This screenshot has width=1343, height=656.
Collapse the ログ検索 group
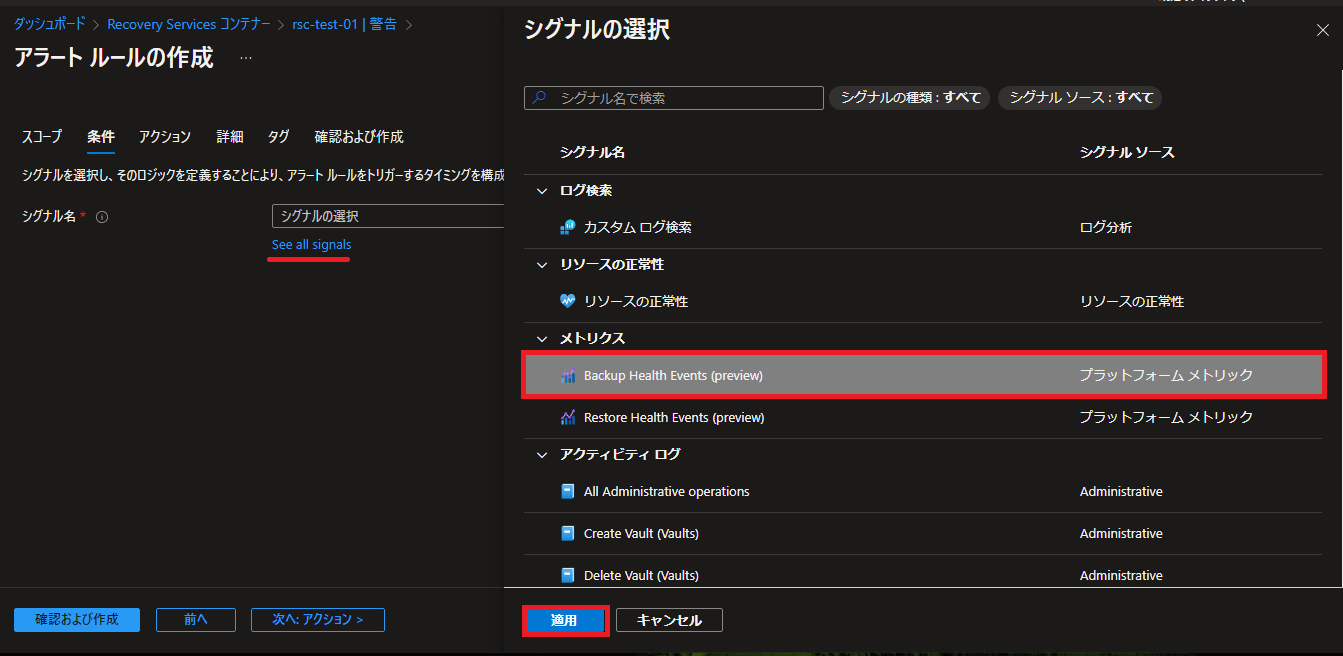(x=542, y=190)
